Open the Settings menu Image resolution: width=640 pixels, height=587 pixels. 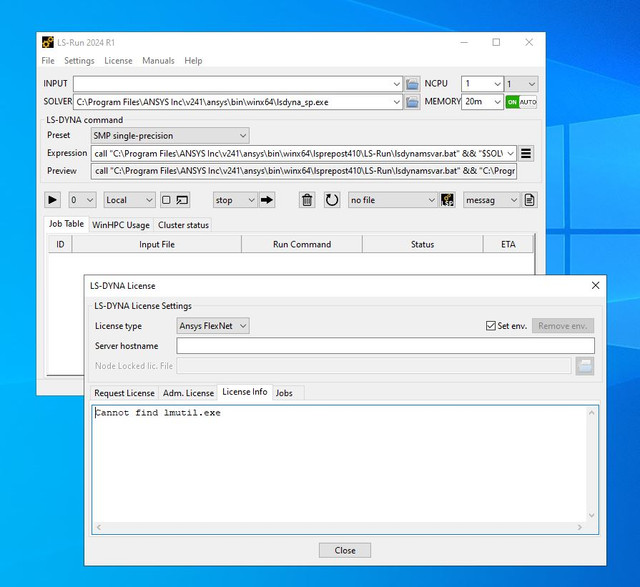coord(79,61)
